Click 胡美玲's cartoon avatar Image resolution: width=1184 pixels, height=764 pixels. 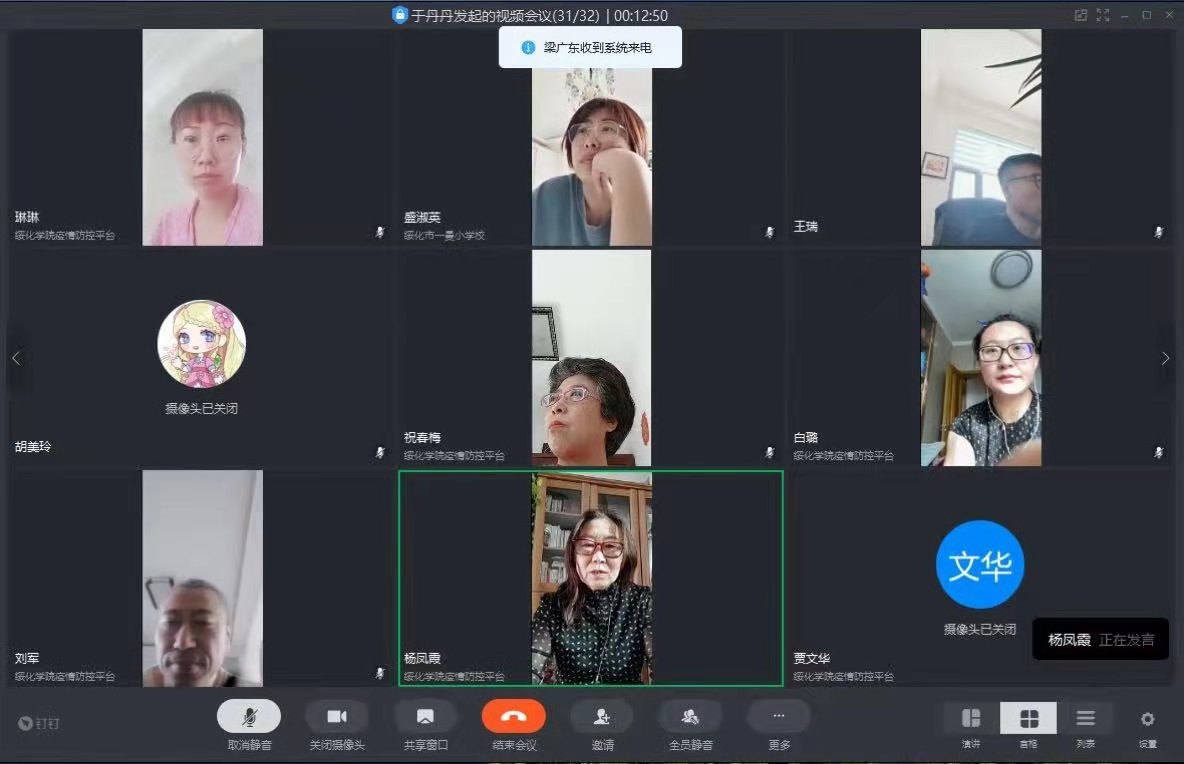(x=202, y=344)
